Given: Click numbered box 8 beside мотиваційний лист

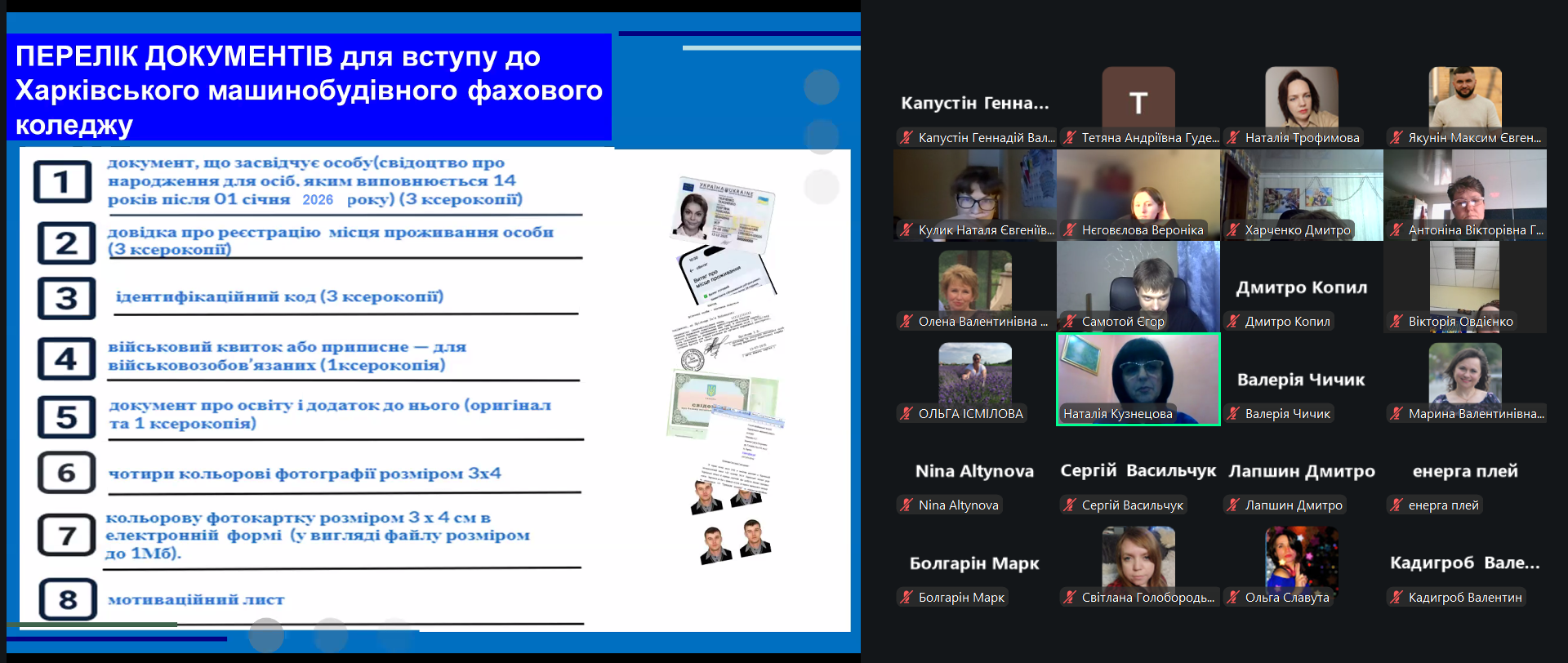Looking at the screenshot, I should click(x=68, y=599).
